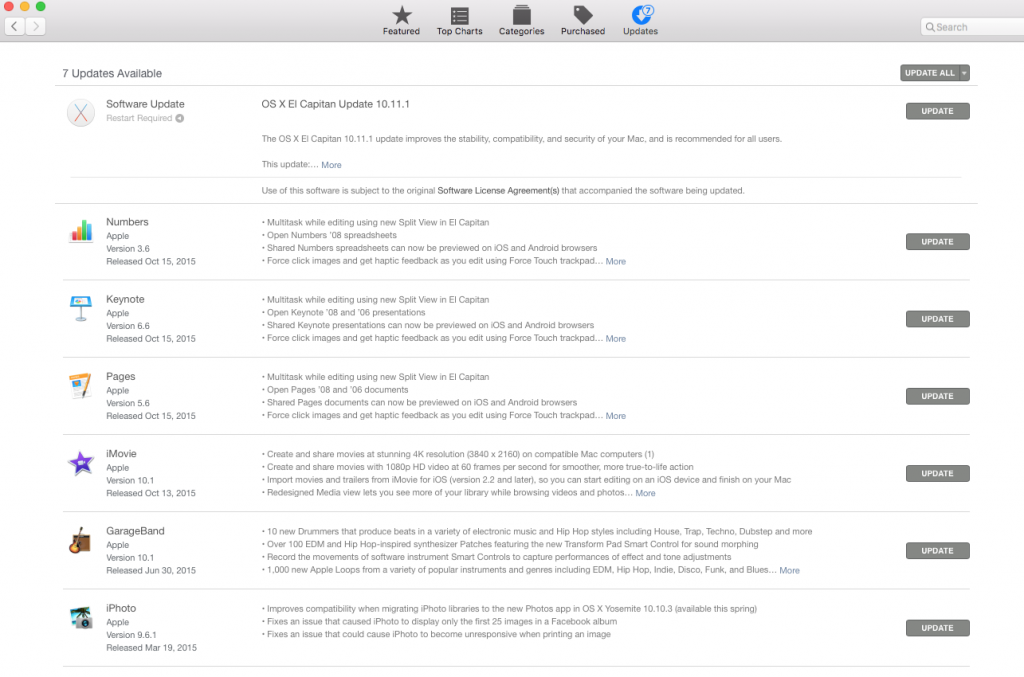Select the Purchased tab label
Viewport: 1024px width, 677px height.
pyautogui.click(x=583, y=31)
